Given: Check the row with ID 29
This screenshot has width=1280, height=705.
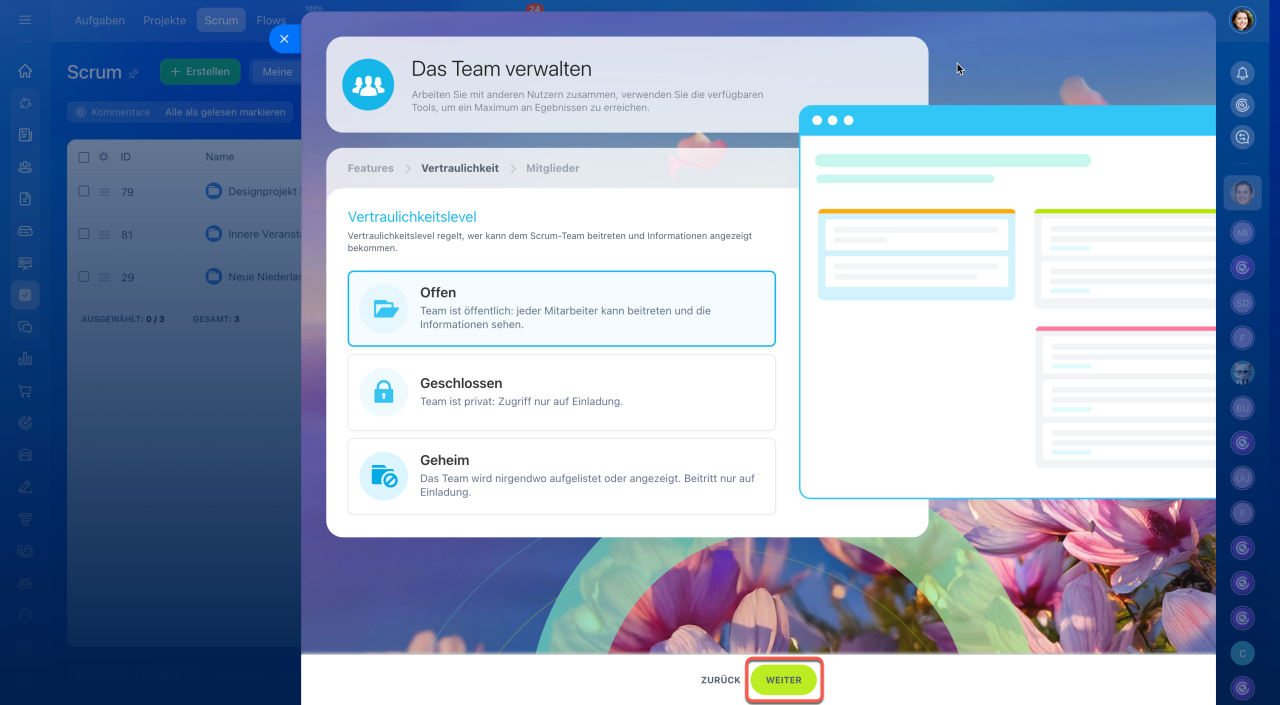Looking at the screenshot, I should click(x=84, y=277).
